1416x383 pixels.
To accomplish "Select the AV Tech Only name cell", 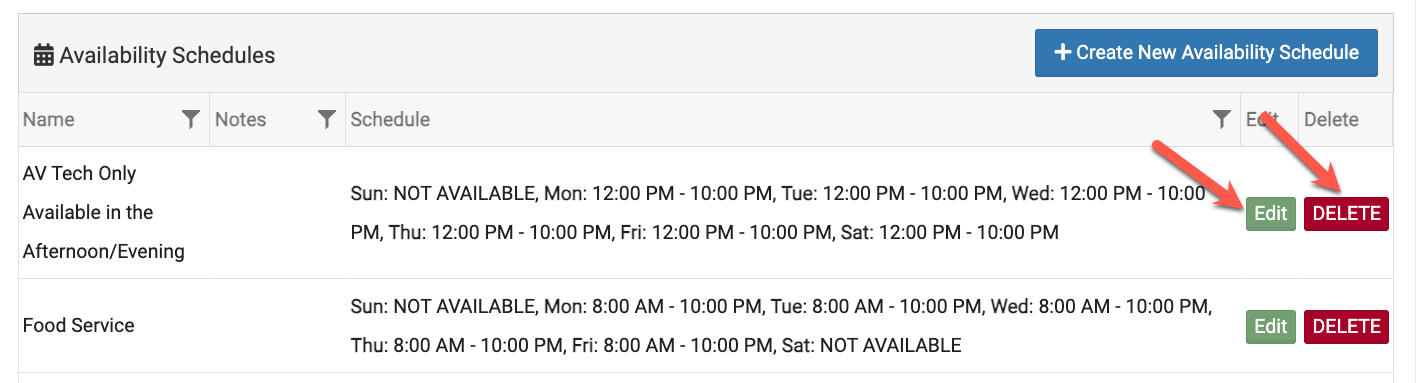I will (104, 212).
